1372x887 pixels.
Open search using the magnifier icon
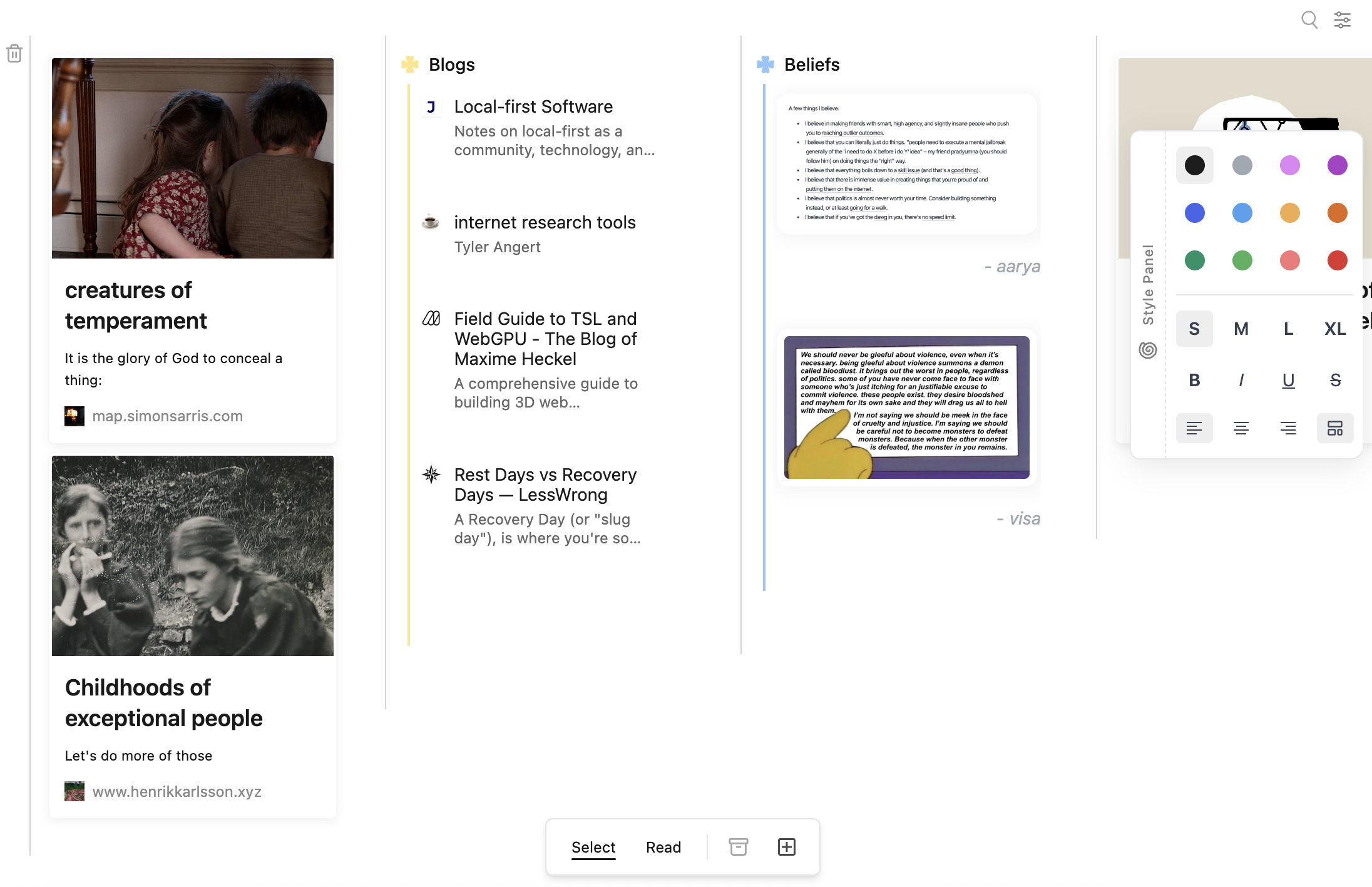(x=1309, y=19)
